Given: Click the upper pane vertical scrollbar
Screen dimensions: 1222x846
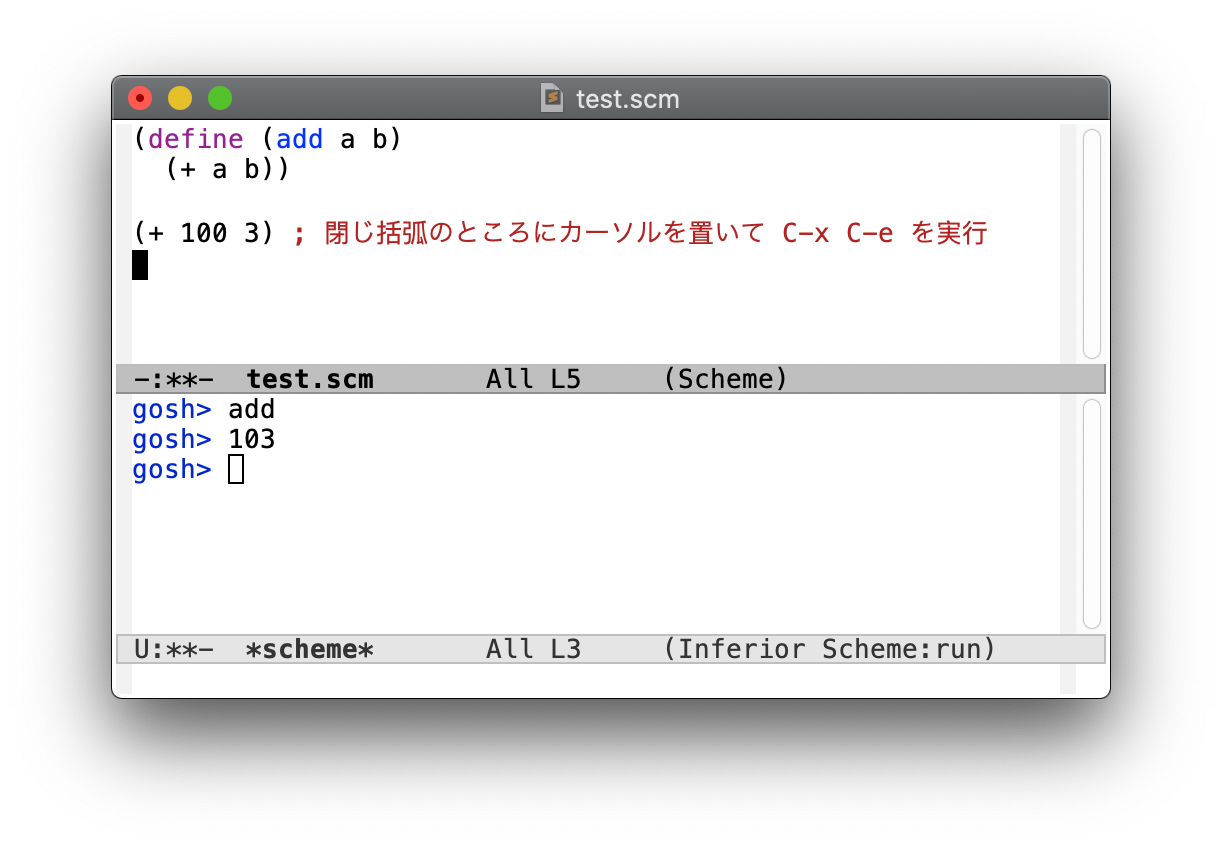Looking at the screenshot, I should tap(1092, 243).
